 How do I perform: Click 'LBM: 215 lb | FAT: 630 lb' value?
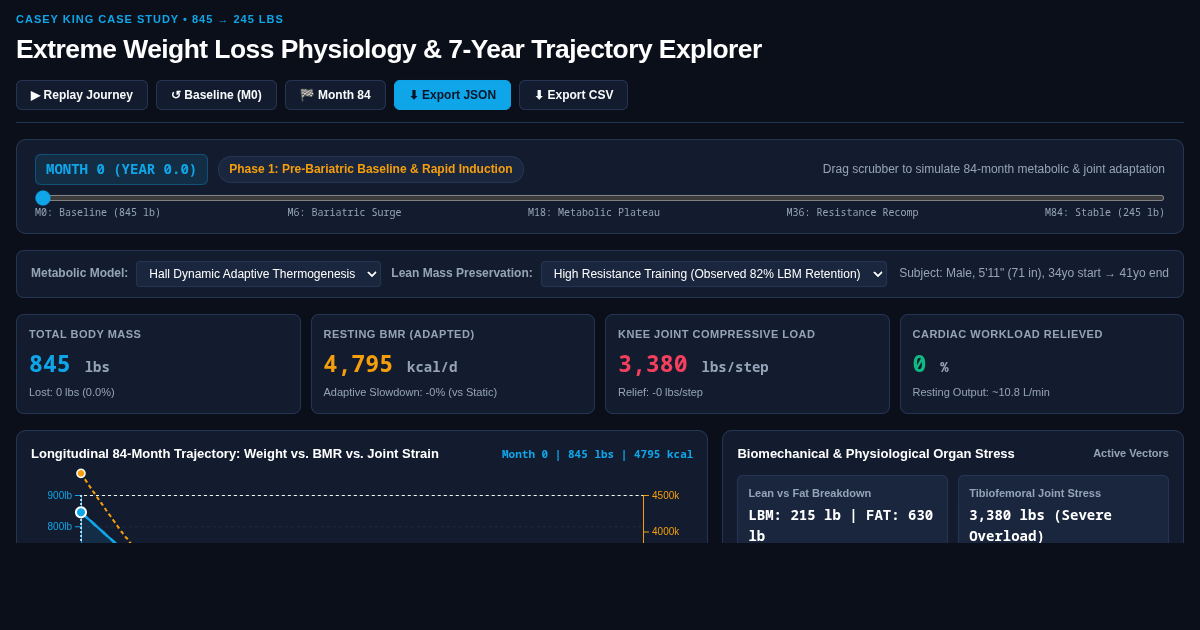tap(840, 525)
